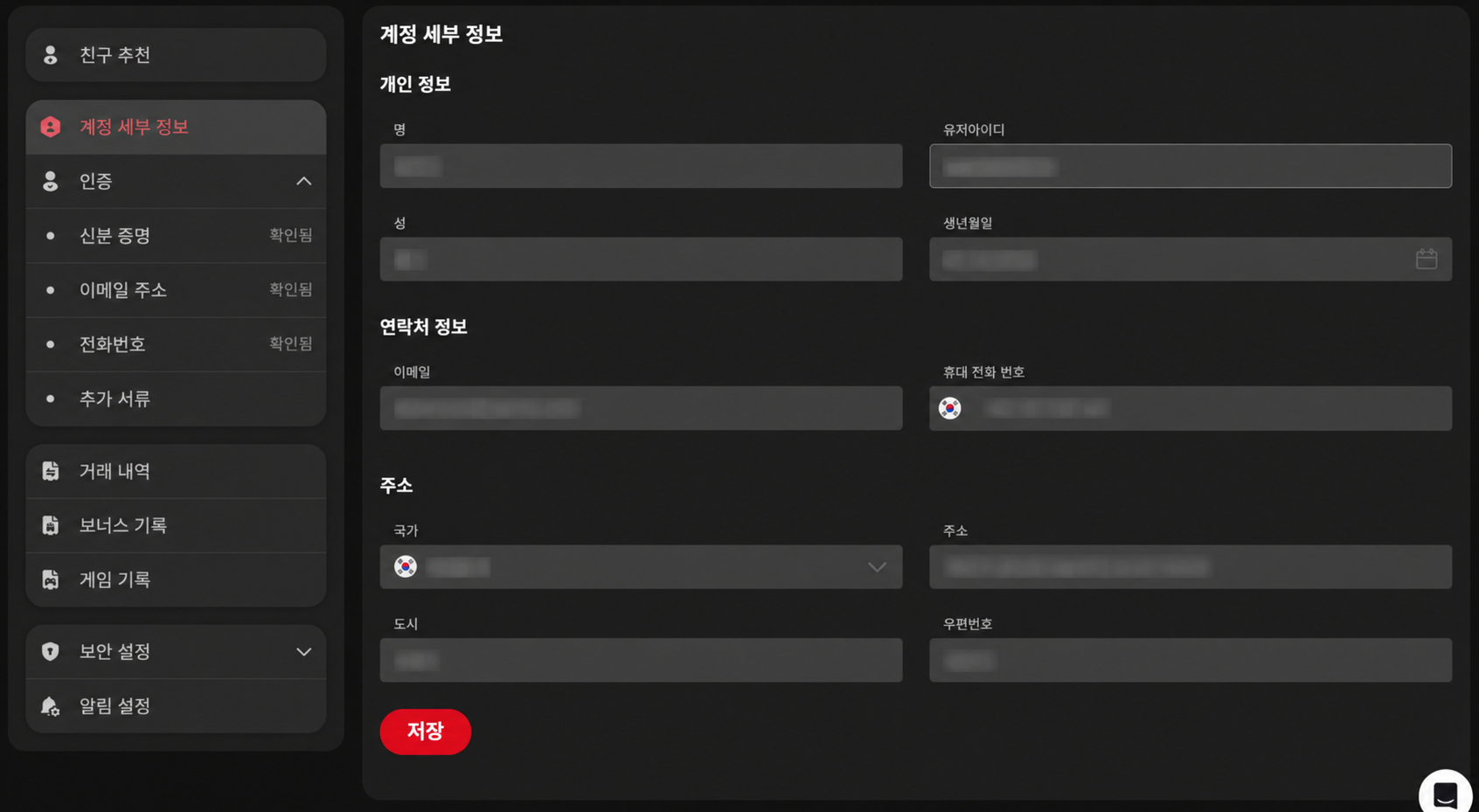Screen dimensions: 1479x812
Task: Click the 우편번호 input field
Action: coord(1191,660)
